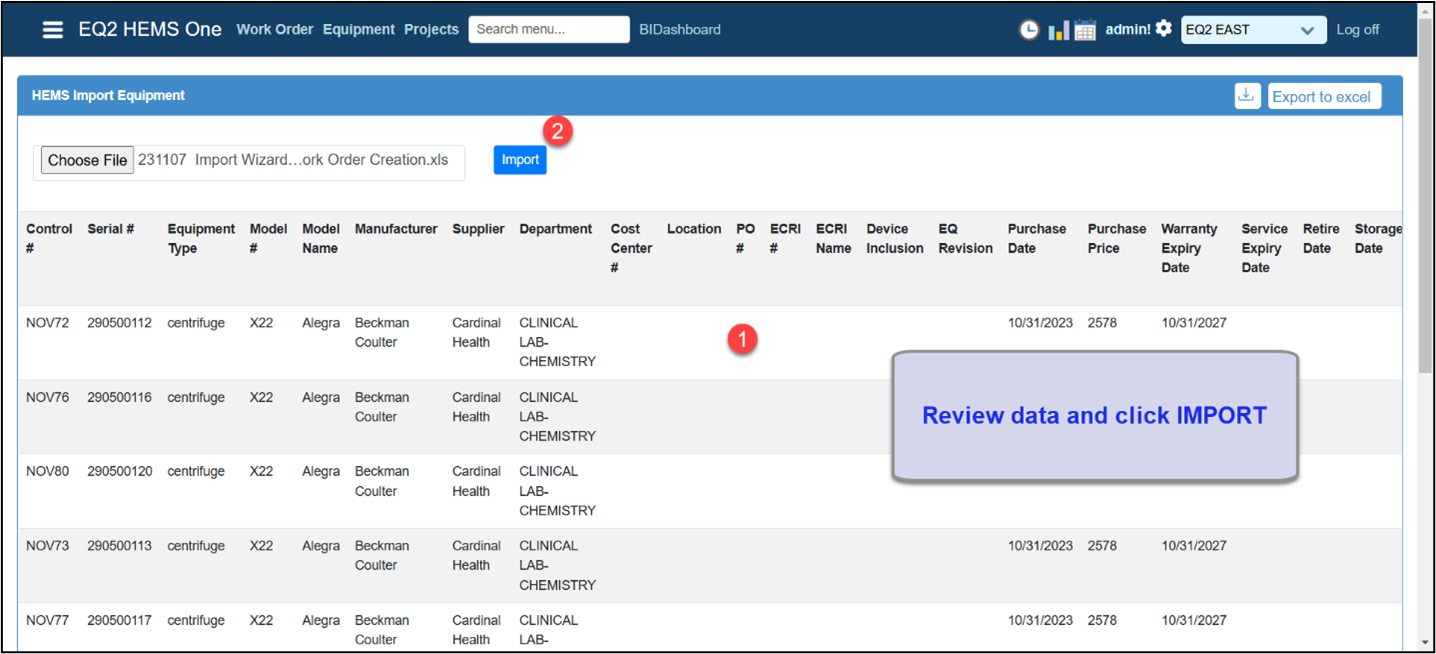
Task: Click the settings gear next to admin
Action: pos(1163,29)
